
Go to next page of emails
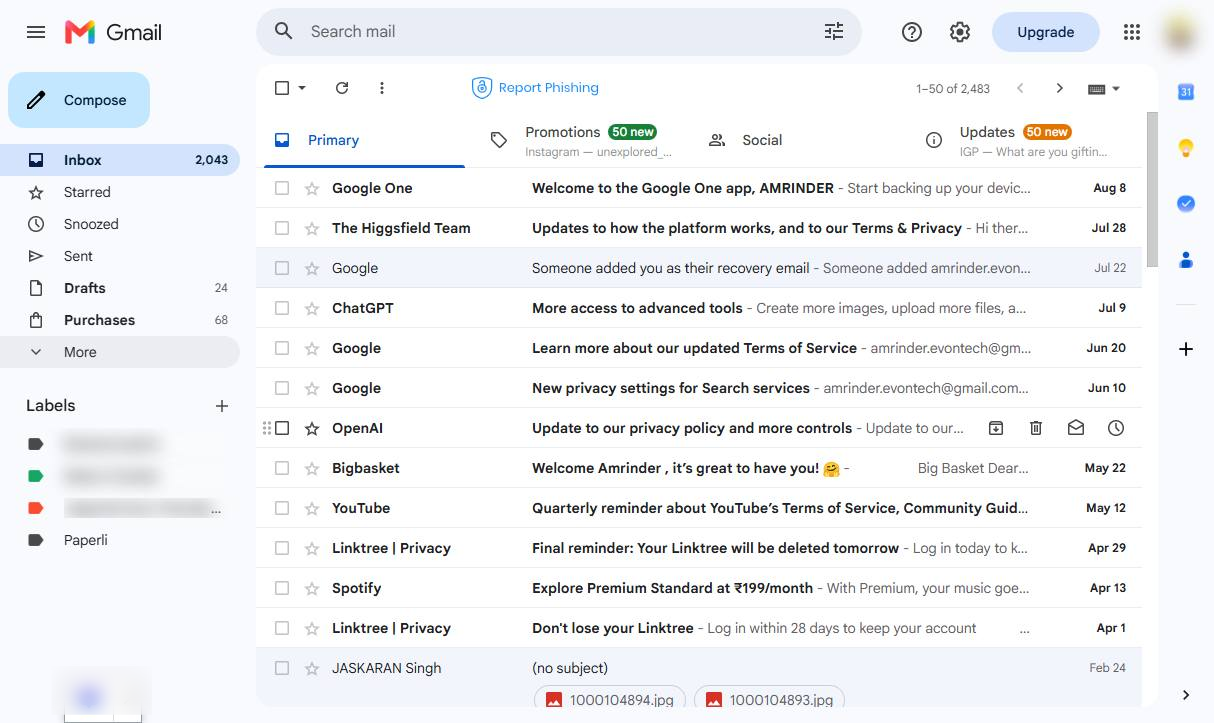[x=1060, y=88]
